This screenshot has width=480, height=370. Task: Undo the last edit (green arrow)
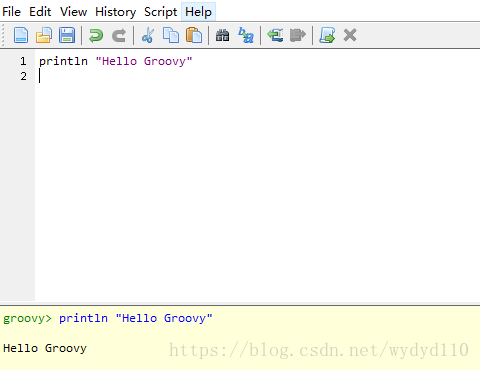[x=96, y=35]
